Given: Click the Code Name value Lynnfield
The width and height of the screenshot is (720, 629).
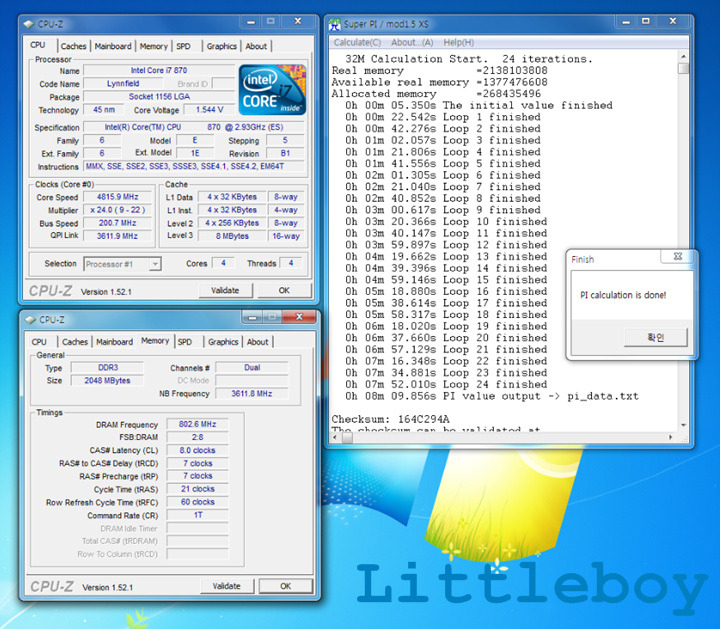Looking at the screenshot, I should pos(123,84).
